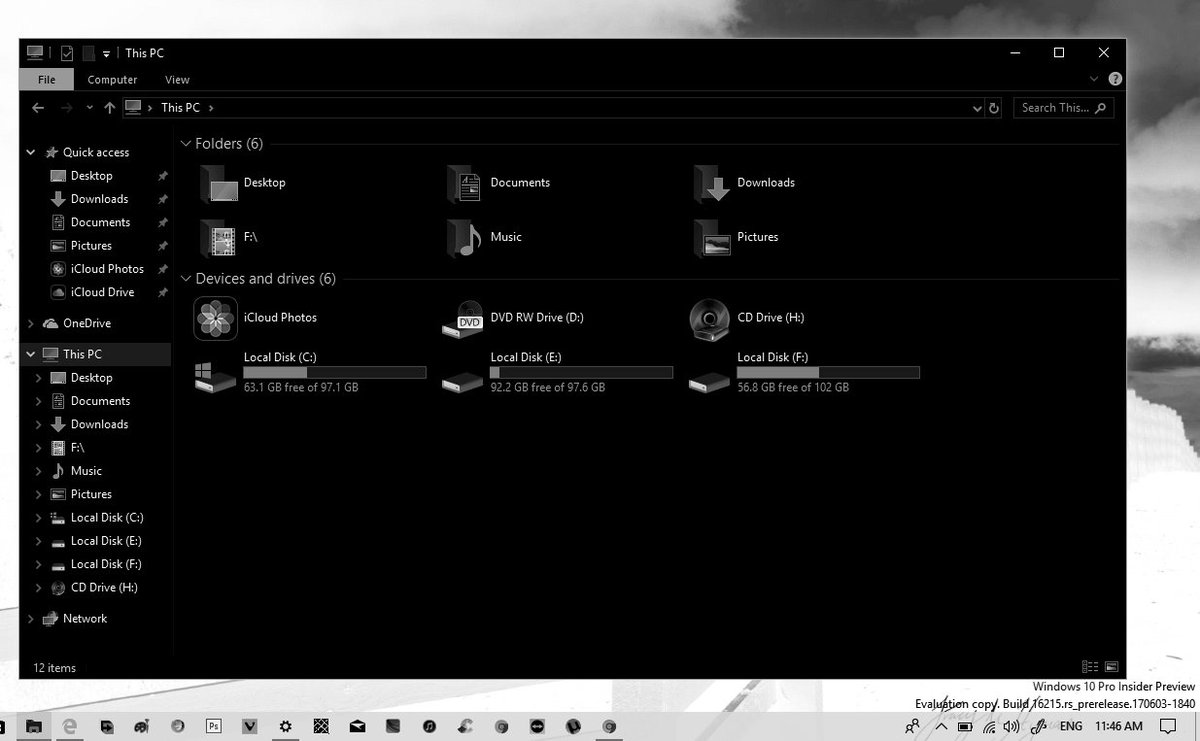The height and width of the screenshot is (741, 1200).
Task: Expand the Network tree node
Action: coord(31,619)
